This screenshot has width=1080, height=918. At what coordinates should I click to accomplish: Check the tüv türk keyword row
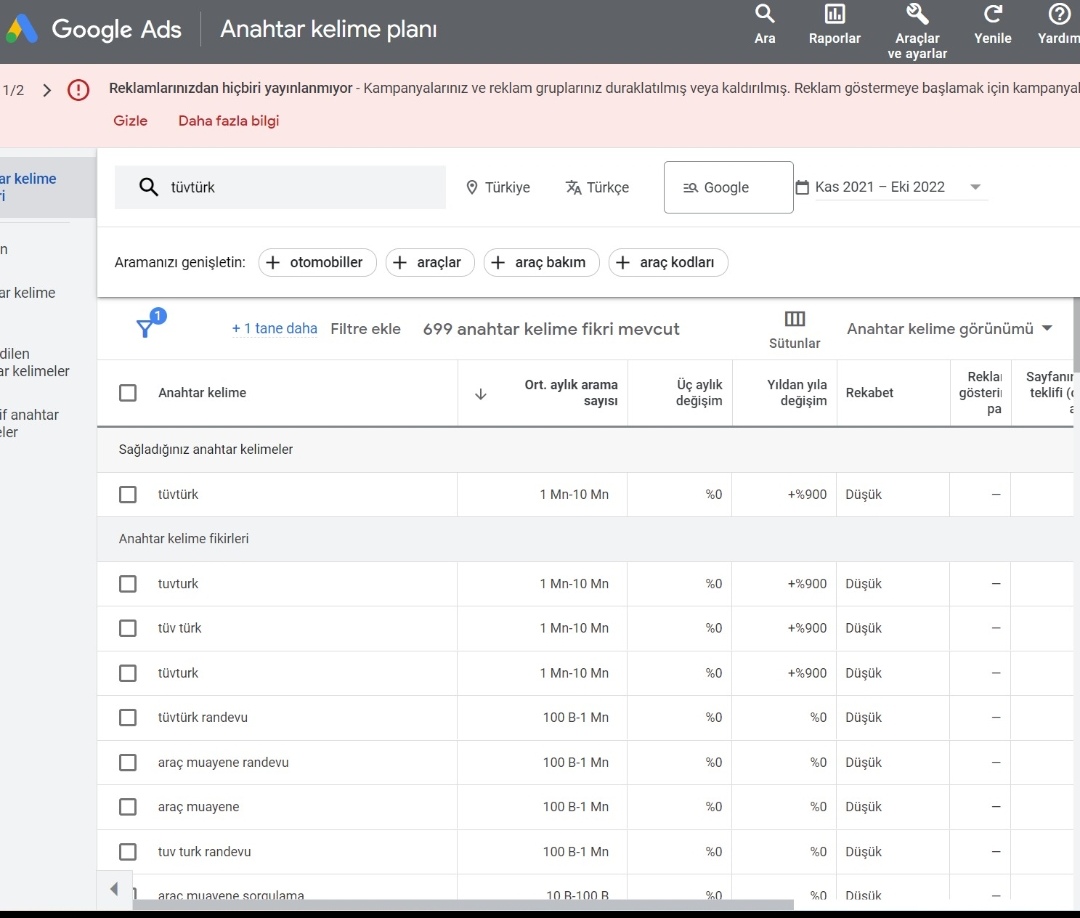coord(127,628)
